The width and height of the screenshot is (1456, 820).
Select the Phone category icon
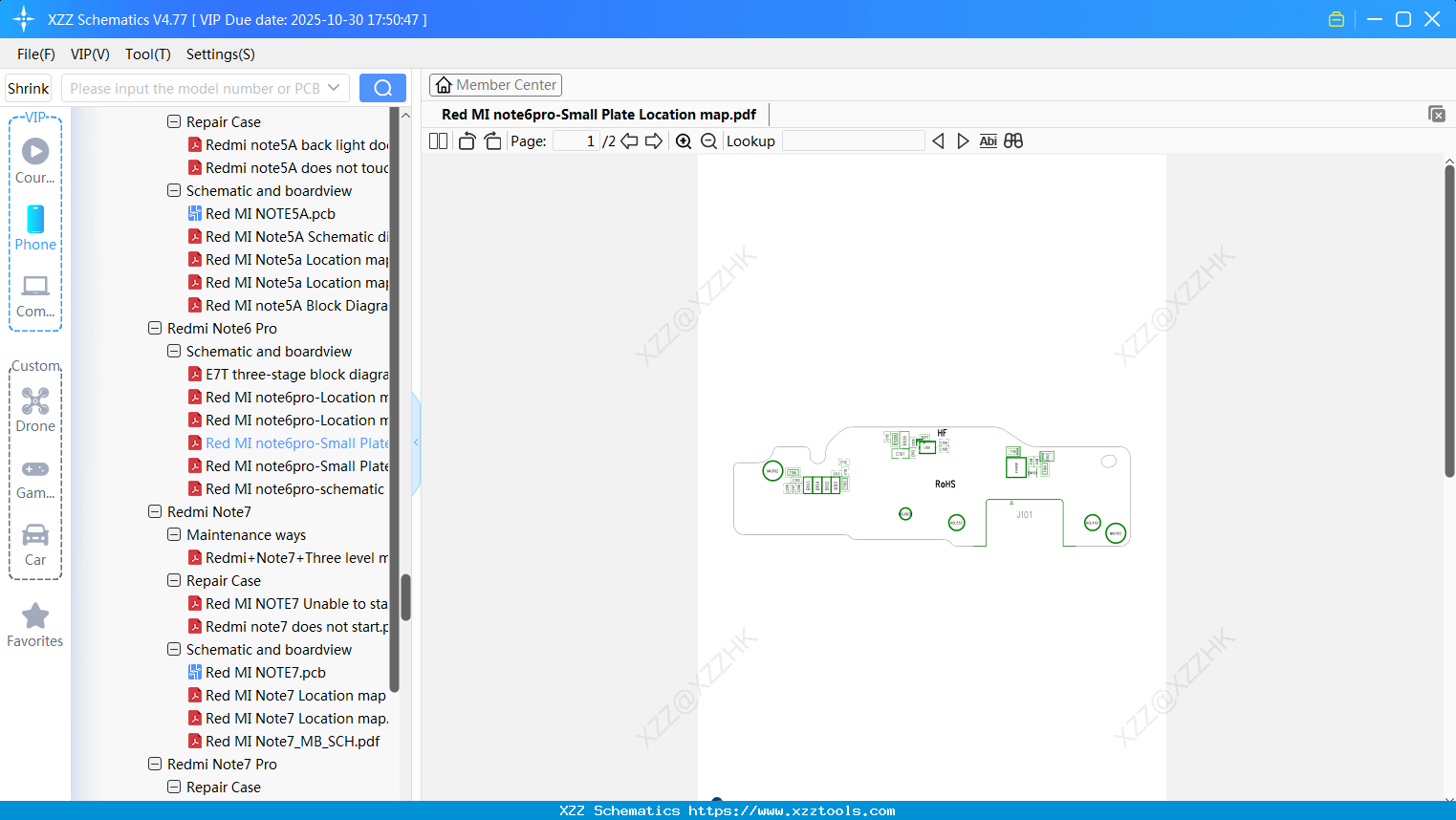[x=35, y=227]
